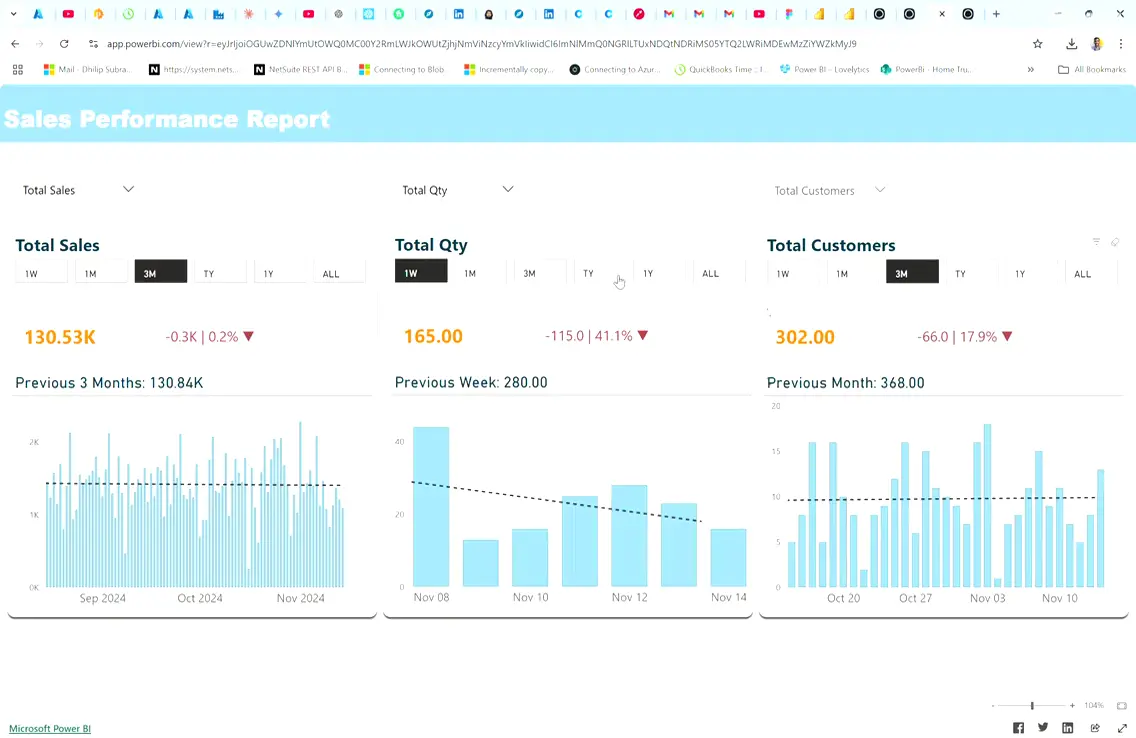Click the clear selections eraser icon
The image size is (1136, 738).
(x=1115, y=242)
